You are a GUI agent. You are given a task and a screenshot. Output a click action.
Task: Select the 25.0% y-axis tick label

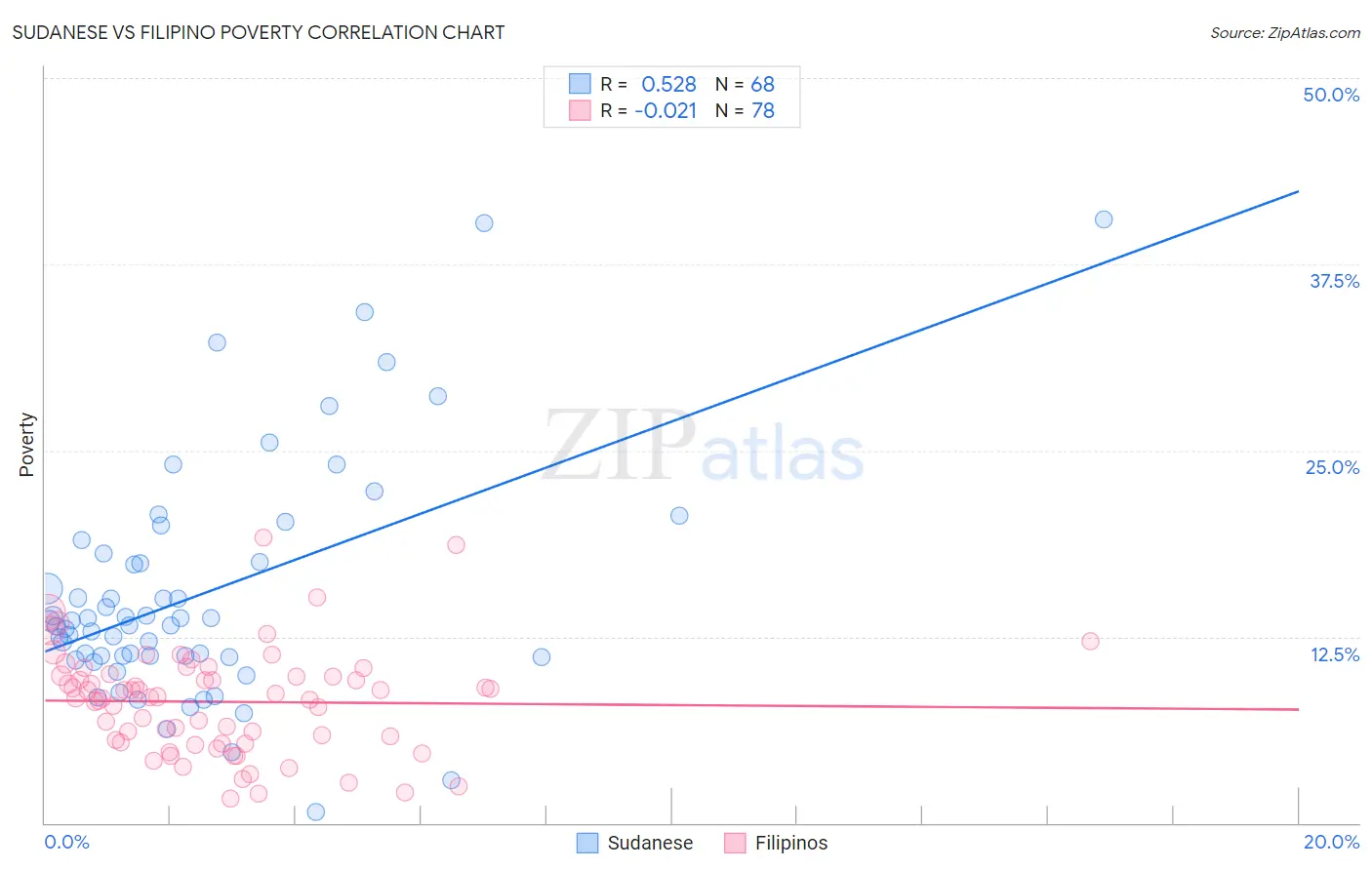pos(1332,467)
